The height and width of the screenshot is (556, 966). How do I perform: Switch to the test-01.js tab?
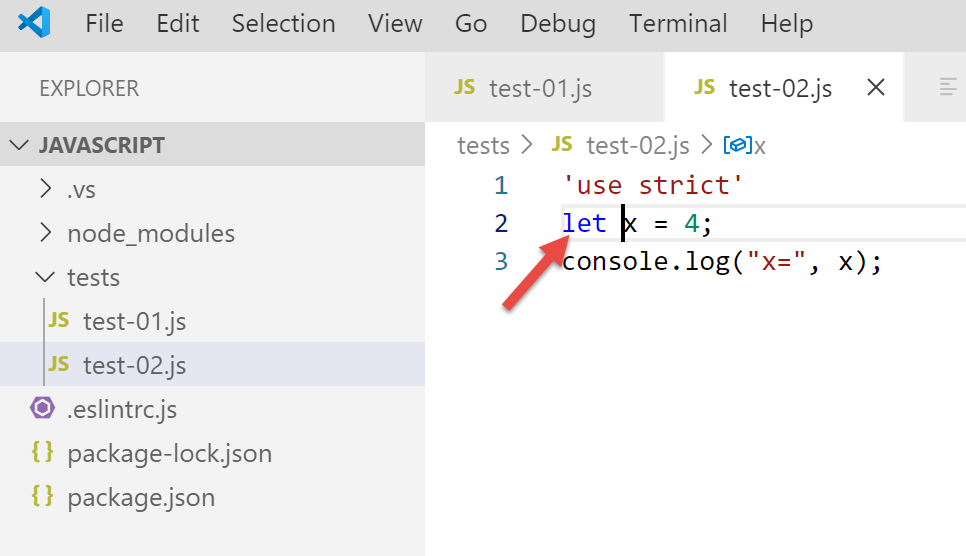click(540, 88)
